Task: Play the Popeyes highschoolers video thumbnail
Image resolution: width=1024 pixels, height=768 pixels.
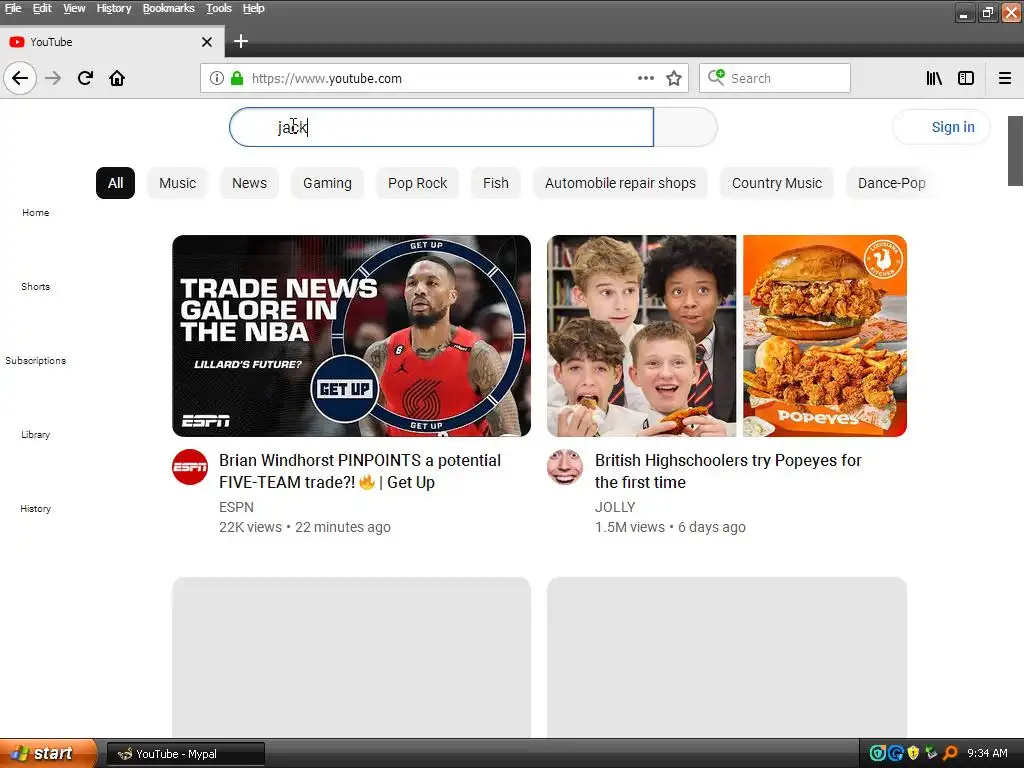Action: click(727, 336)
